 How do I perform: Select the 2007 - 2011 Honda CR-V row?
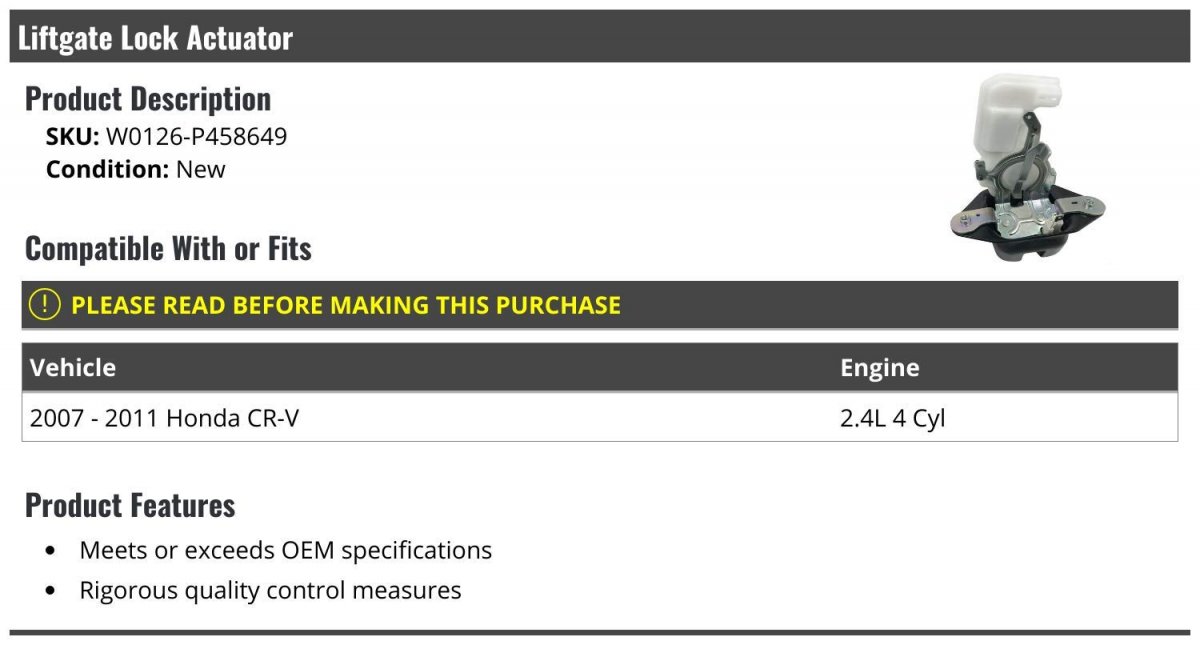point(600,417)
